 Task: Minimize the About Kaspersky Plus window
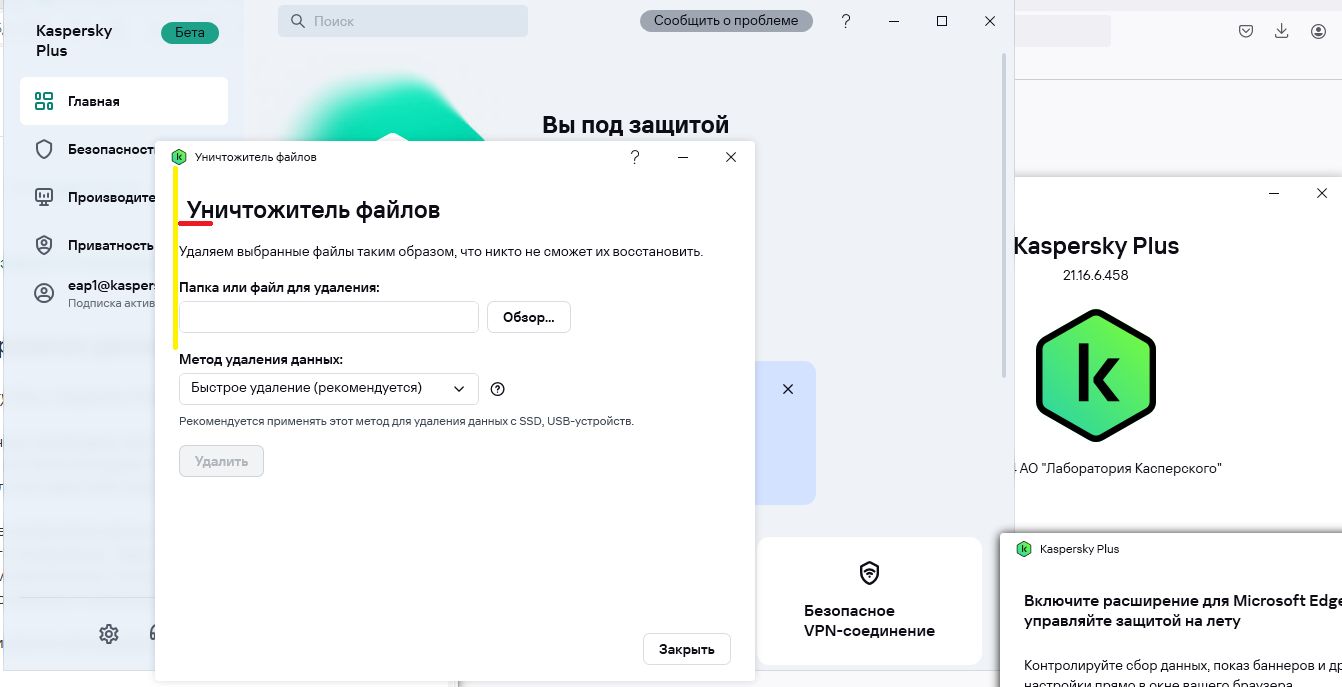tap(1274, 193)
